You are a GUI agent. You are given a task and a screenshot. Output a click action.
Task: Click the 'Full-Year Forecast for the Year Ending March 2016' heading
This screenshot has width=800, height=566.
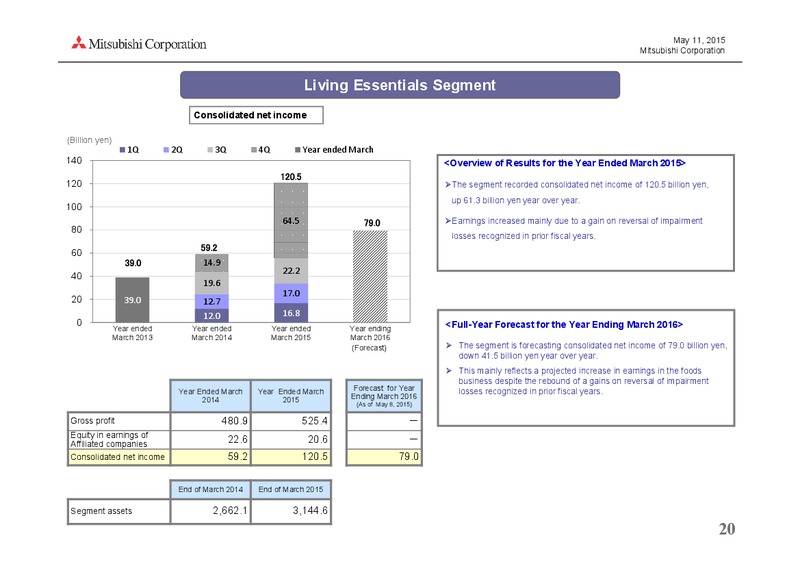[564, 325]
